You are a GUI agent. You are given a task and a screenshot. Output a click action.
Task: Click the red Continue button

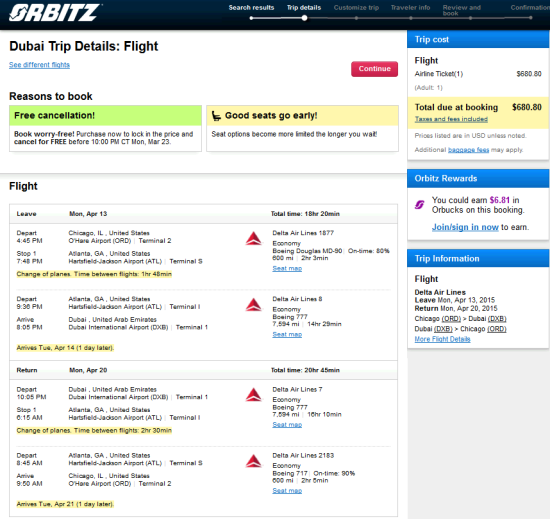(374, 69)
